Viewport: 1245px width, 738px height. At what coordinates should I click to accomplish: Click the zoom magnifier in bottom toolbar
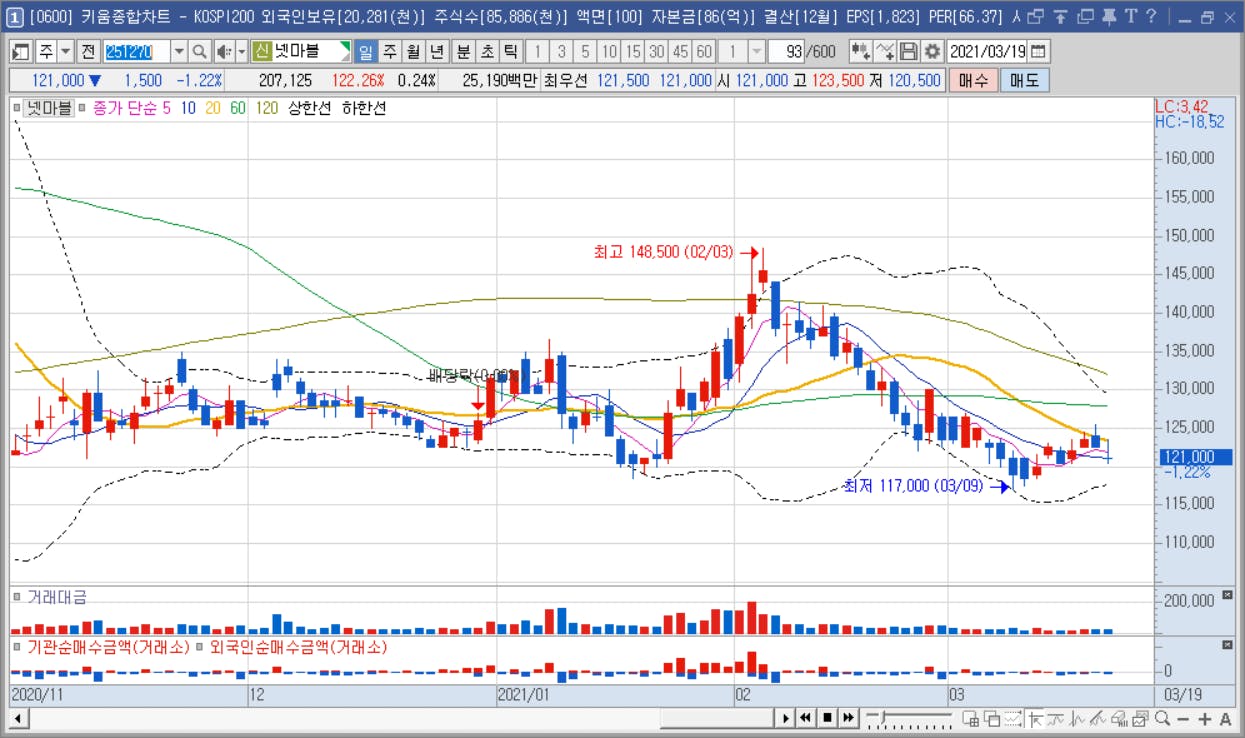pyautogui.click(x=1163, y=718)
